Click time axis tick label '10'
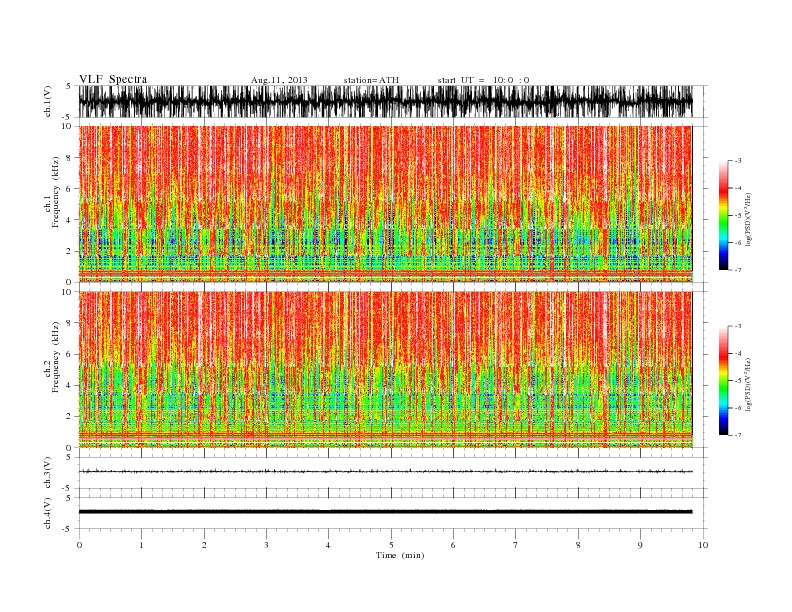This screenshot has width=792, height=612. (x=703, y=545)
